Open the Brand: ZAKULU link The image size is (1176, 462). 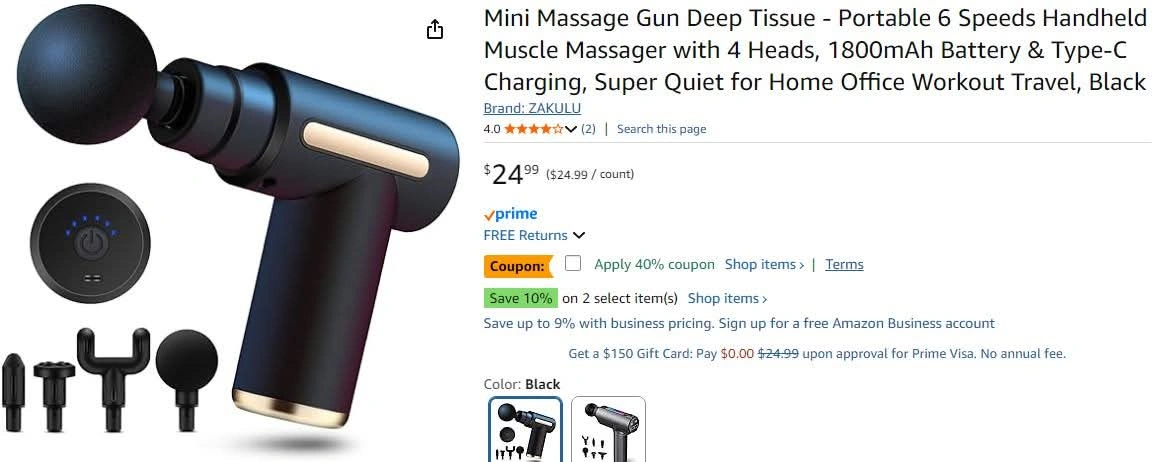532,108
